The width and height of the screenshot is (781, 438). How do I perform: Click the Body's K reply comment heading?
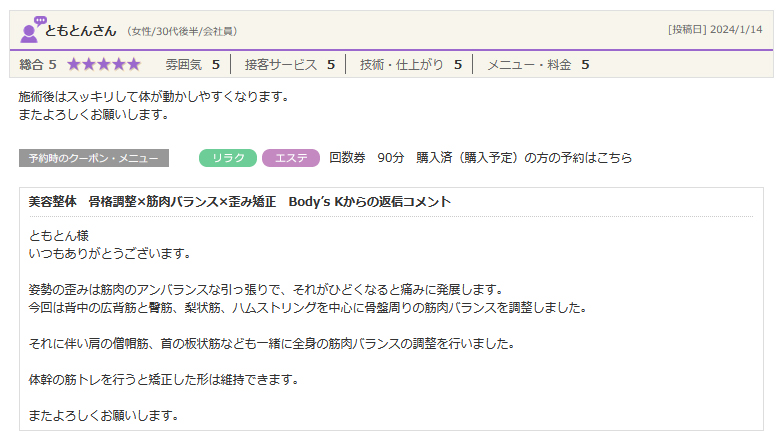click(x=240, y=202)
